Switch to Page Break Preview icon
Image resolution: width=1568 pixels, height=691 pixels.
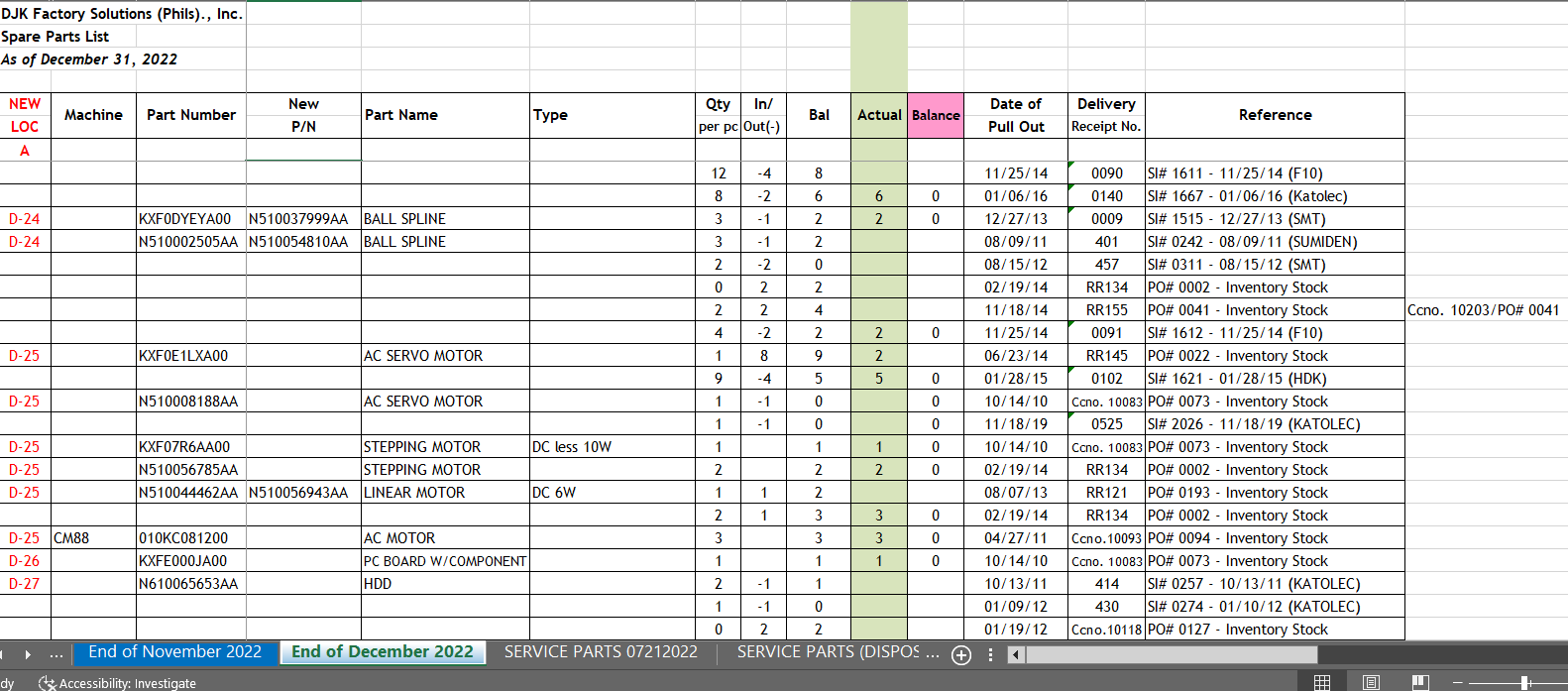click(1420, 682)
